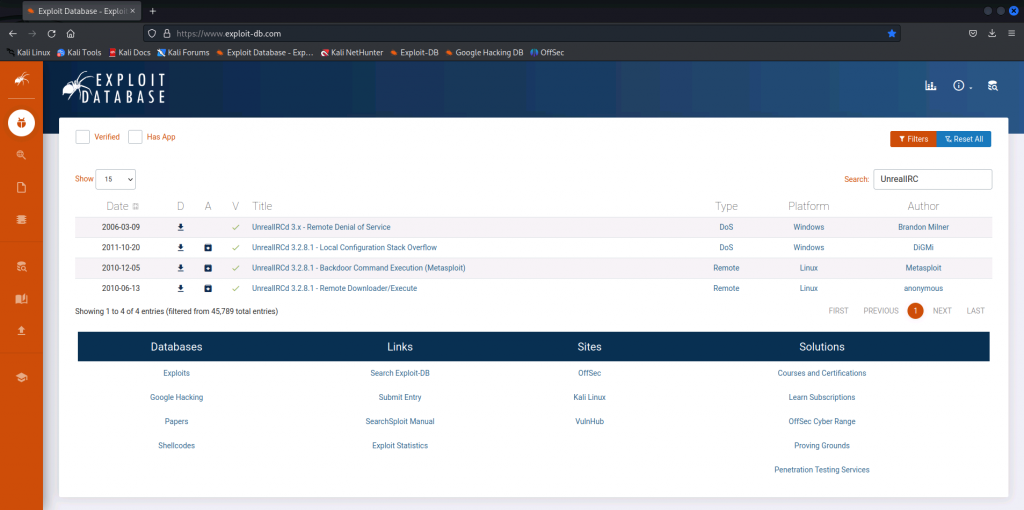Click browser home button

(x=71, y=33)
